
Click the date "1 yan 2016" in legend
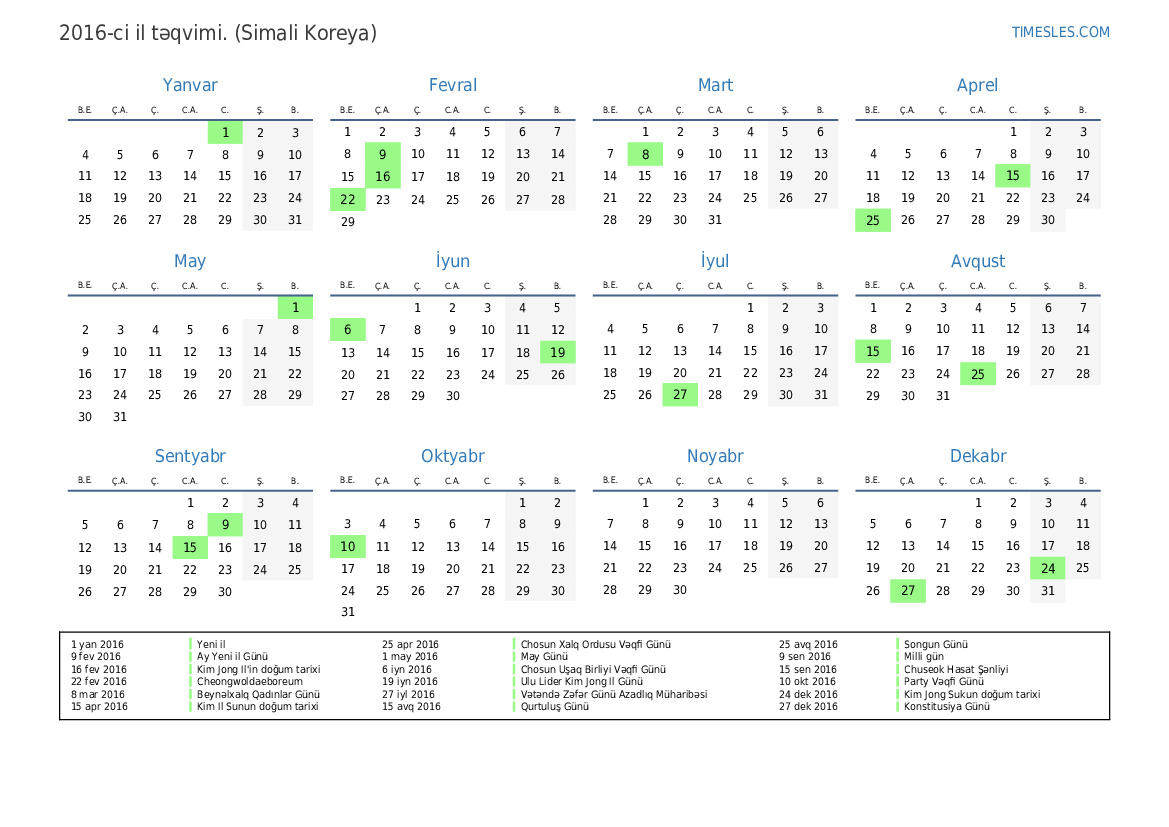97,644
